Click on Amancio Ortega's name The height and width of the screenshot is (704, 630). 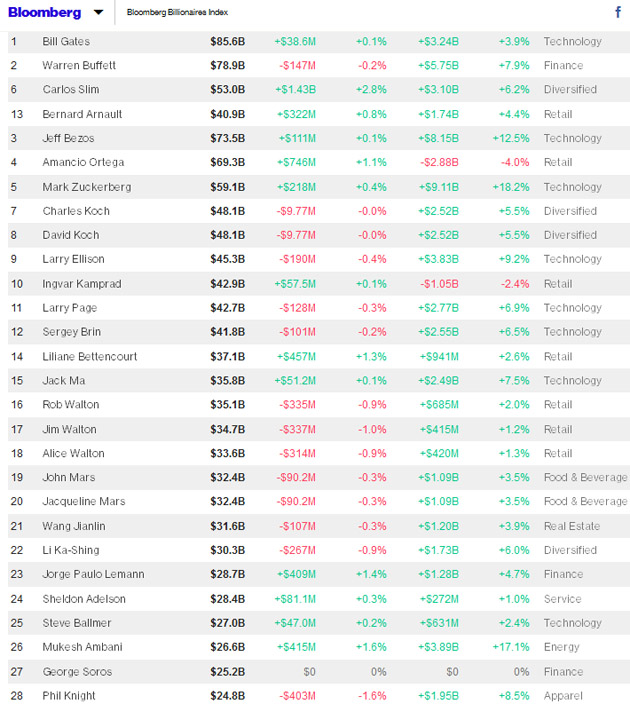click(x=83, y=163)
